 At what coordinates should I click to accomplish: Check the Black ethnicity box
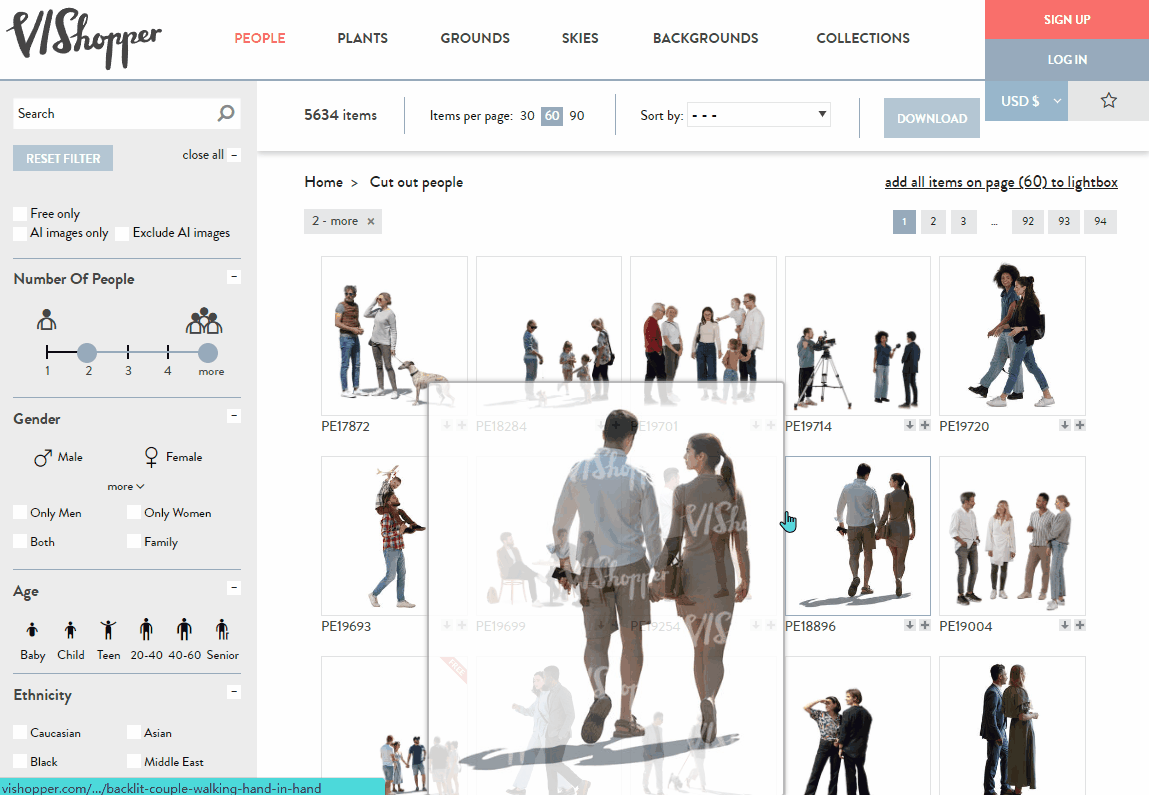point(21,761)
